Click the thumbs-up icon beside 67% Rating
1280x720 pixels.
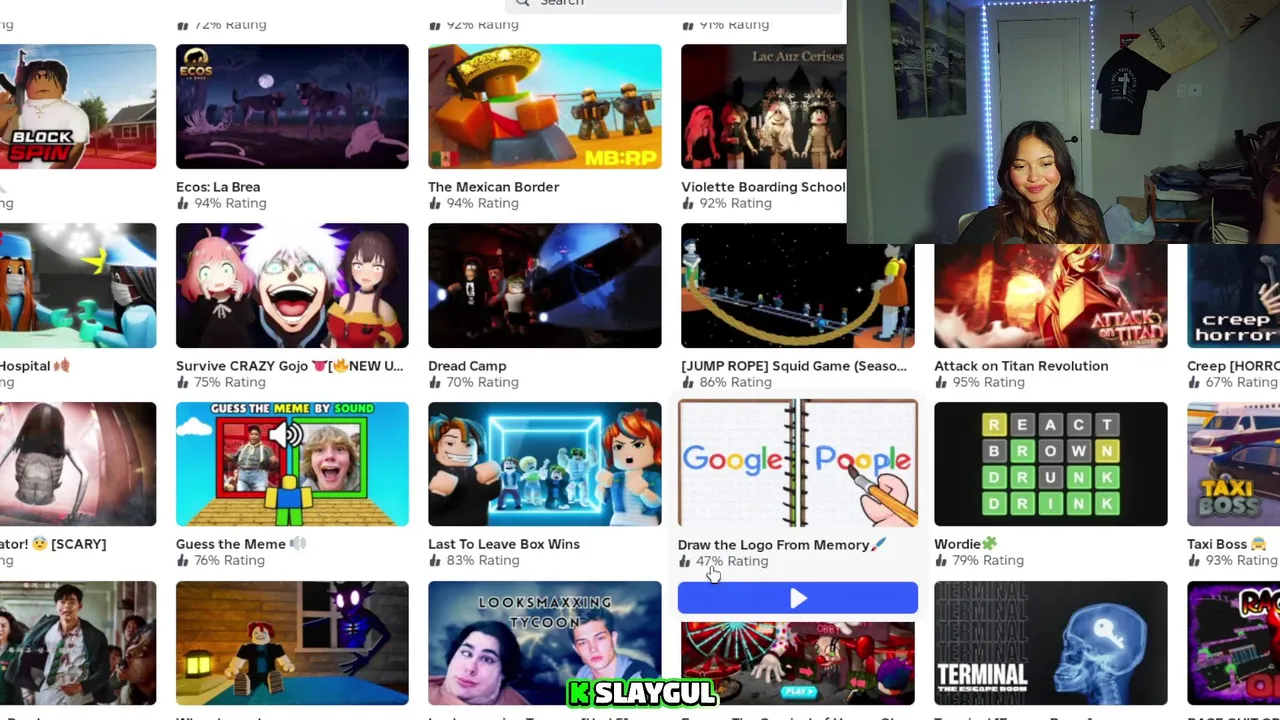tap(1193, 382)
